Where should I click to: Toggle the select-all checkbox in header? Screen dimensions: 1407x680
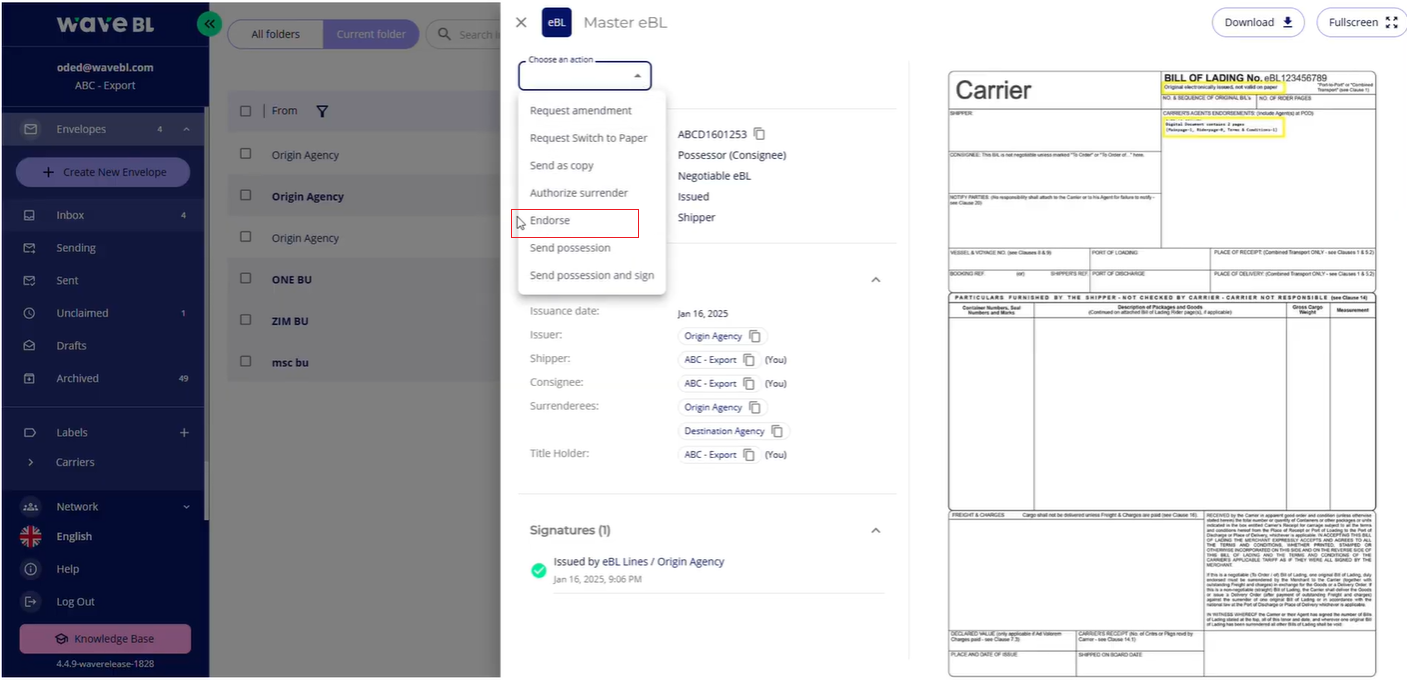pos(246,111)
